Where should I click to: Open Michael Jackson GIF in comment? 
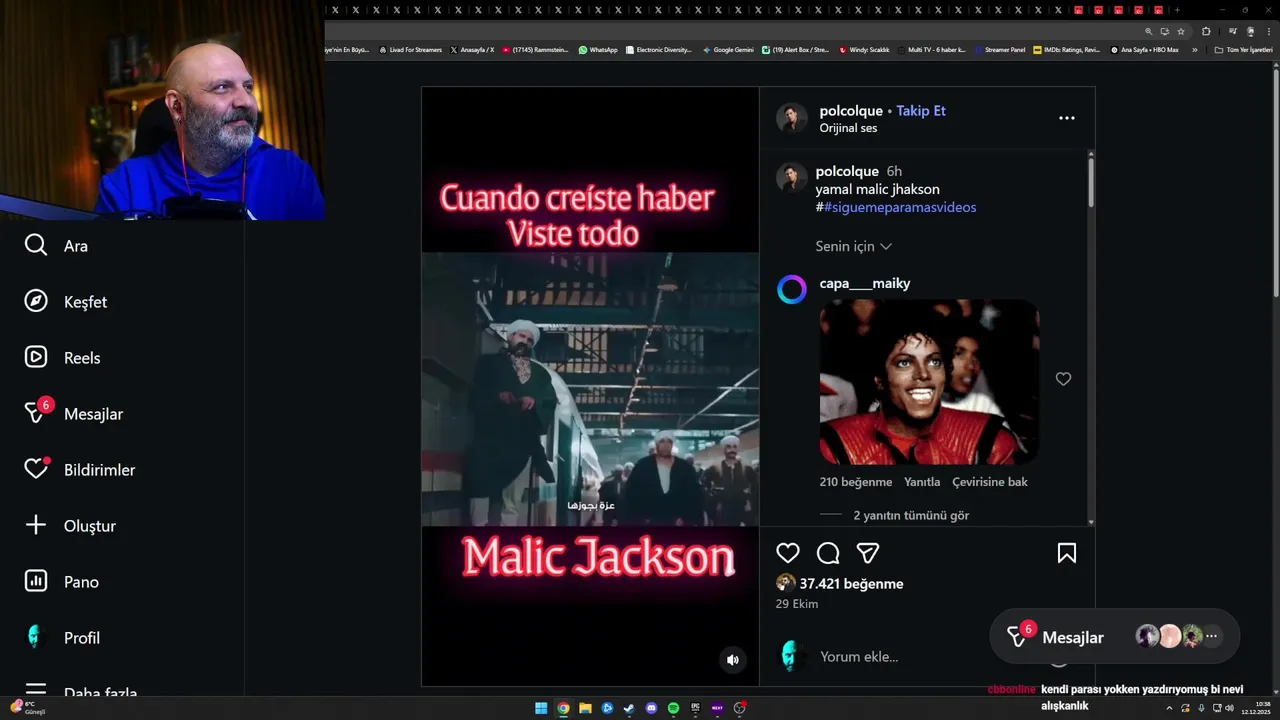click(x=929, y=382)
